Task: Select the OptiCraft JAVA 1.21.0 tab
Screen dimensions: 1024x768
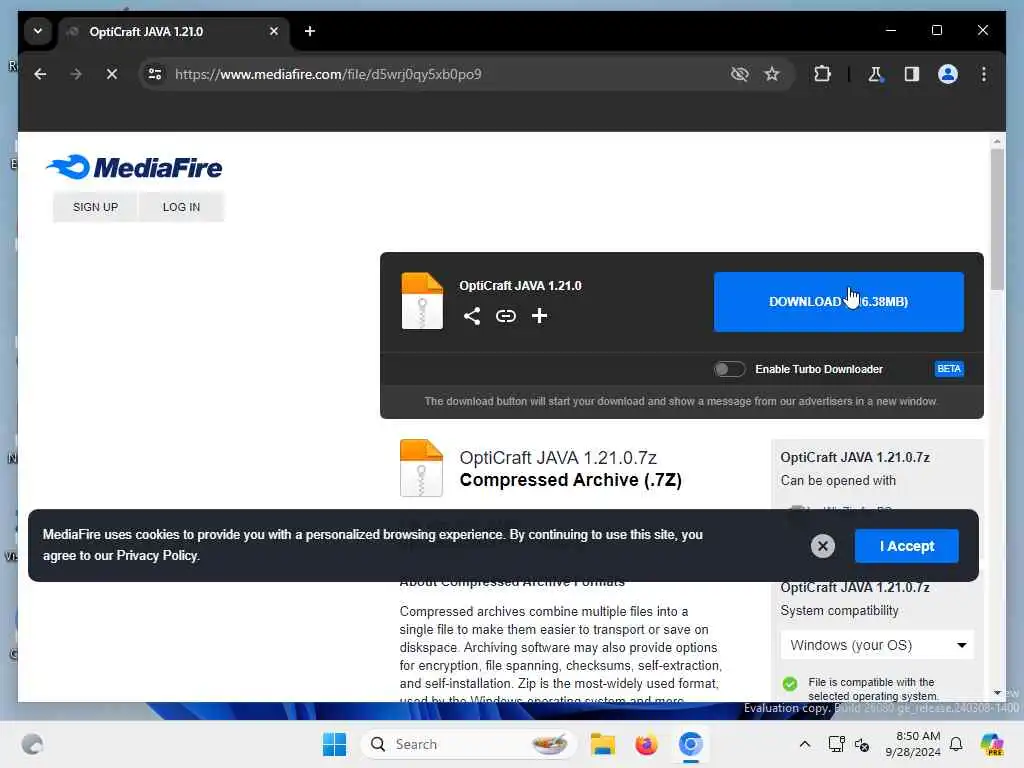Action: click(174, 31)
